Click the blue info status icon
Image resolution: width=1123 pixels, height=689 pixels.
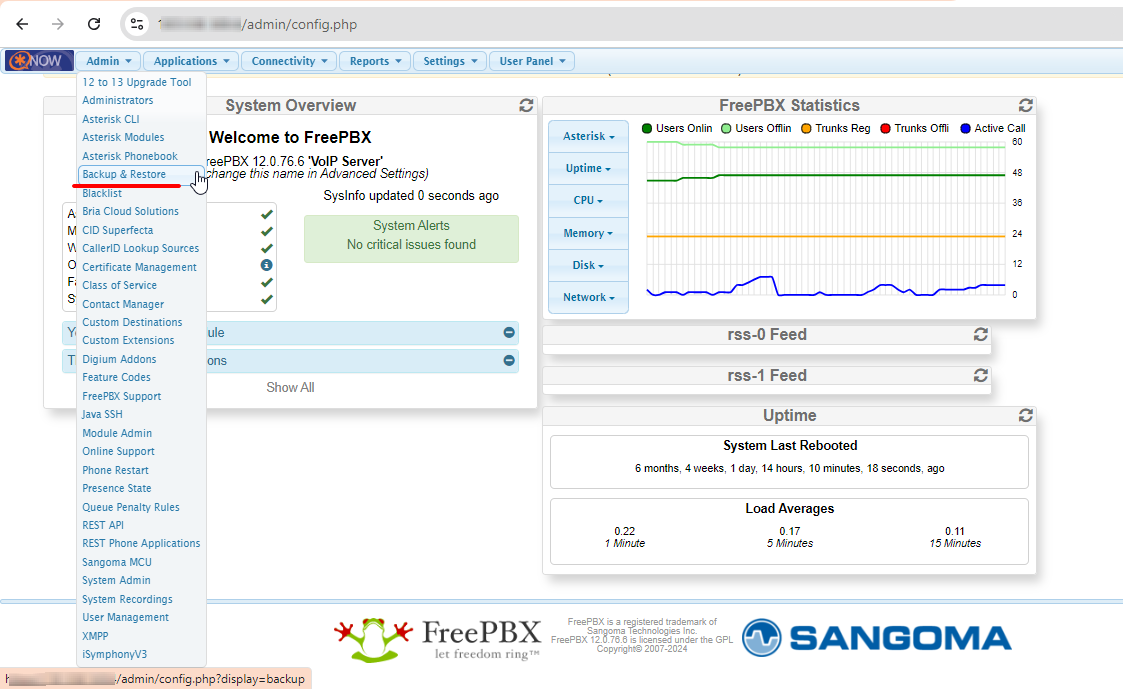(266, 265)
